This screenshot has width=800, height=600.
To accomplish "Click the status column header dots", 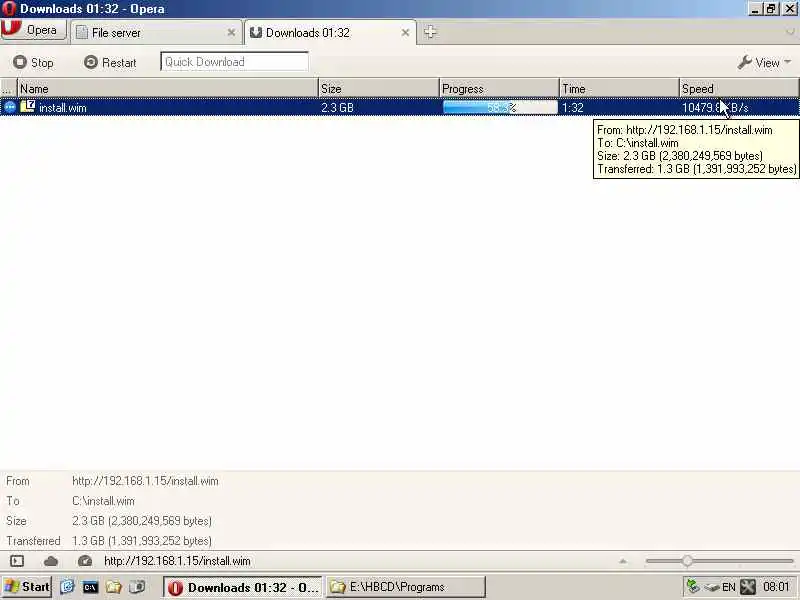I will point(9,88).
